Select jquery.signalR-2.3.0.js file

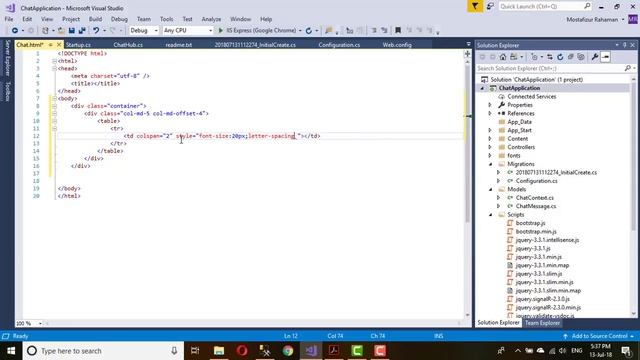pyautogui.click(x=542, y=299)
